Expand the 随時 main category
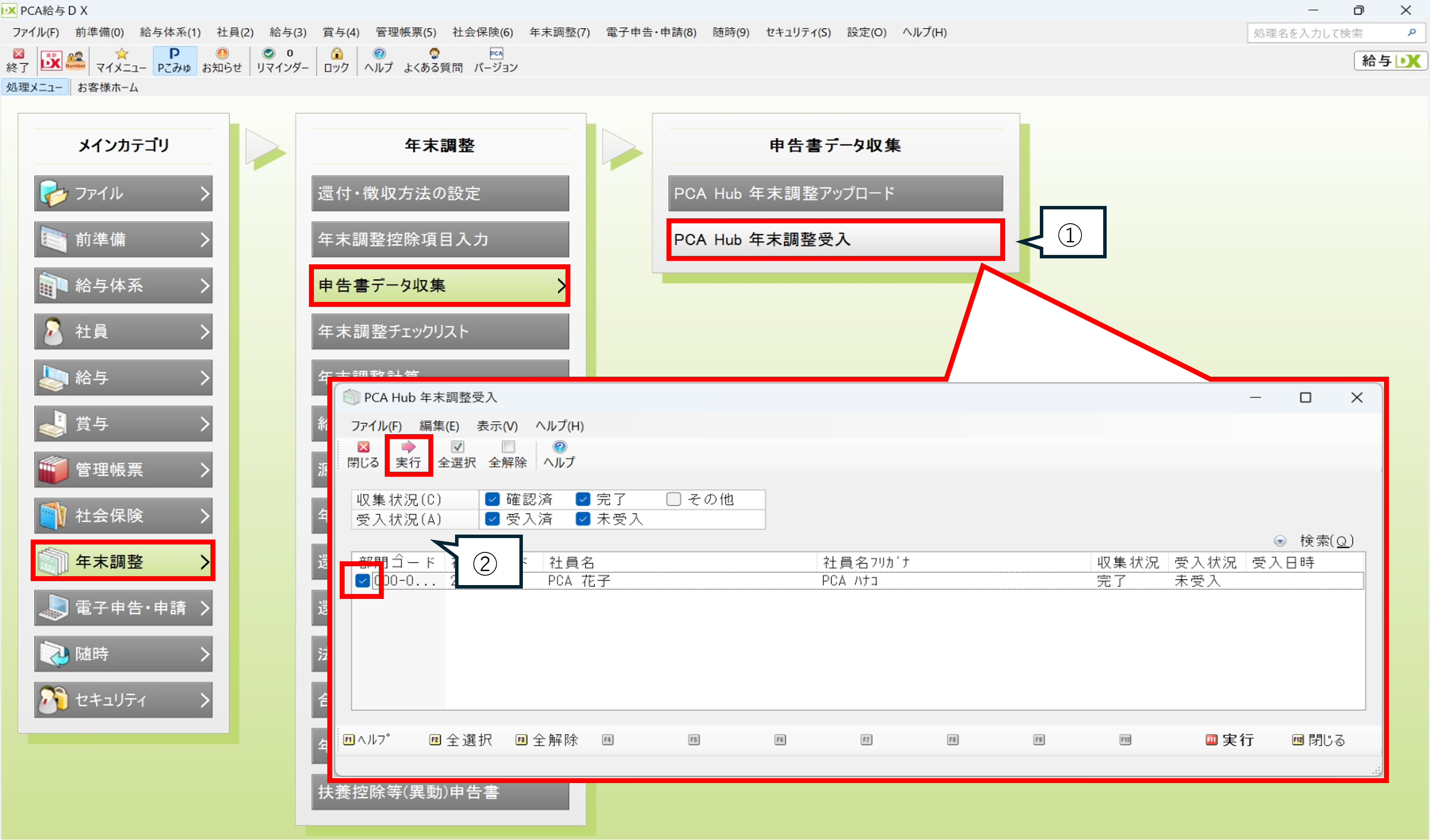The width and height of the screenshot is (1430, 840). point(123,653)
